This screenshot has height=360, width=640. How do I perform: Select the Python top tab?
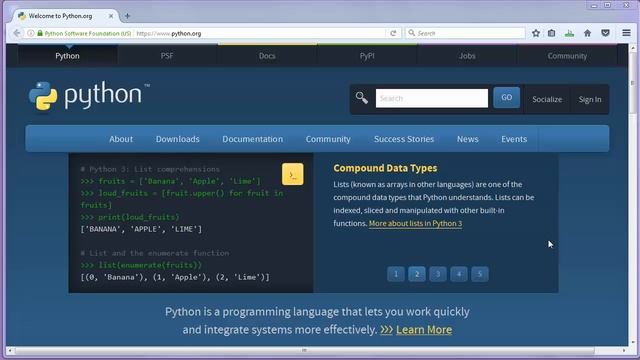67,56
